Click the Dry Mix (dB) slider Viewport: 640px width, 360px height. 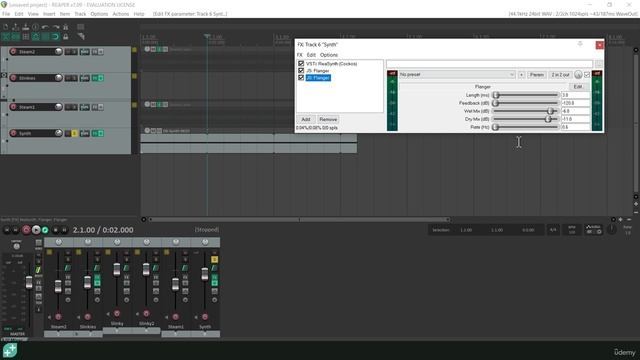pyautogui.click(x=525, y=119)
